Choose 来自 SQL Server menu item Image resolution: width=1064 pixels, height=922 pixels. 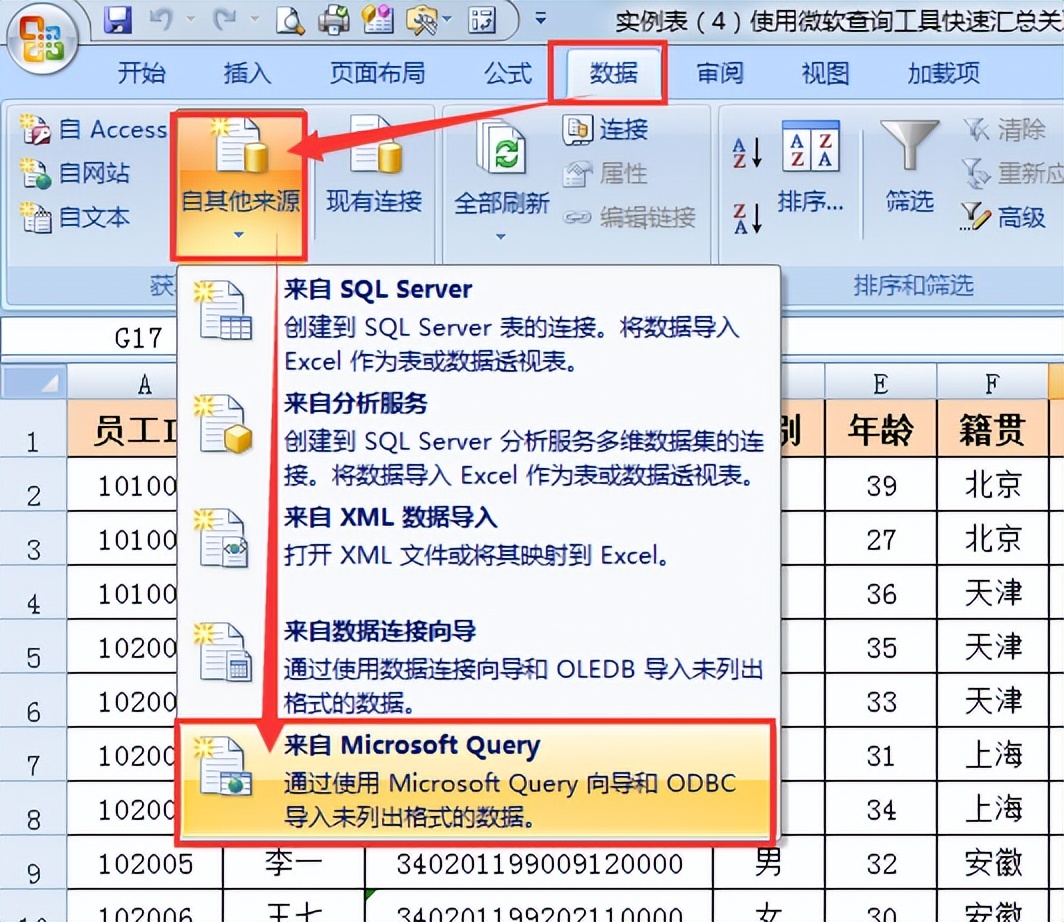click(478, 324)
